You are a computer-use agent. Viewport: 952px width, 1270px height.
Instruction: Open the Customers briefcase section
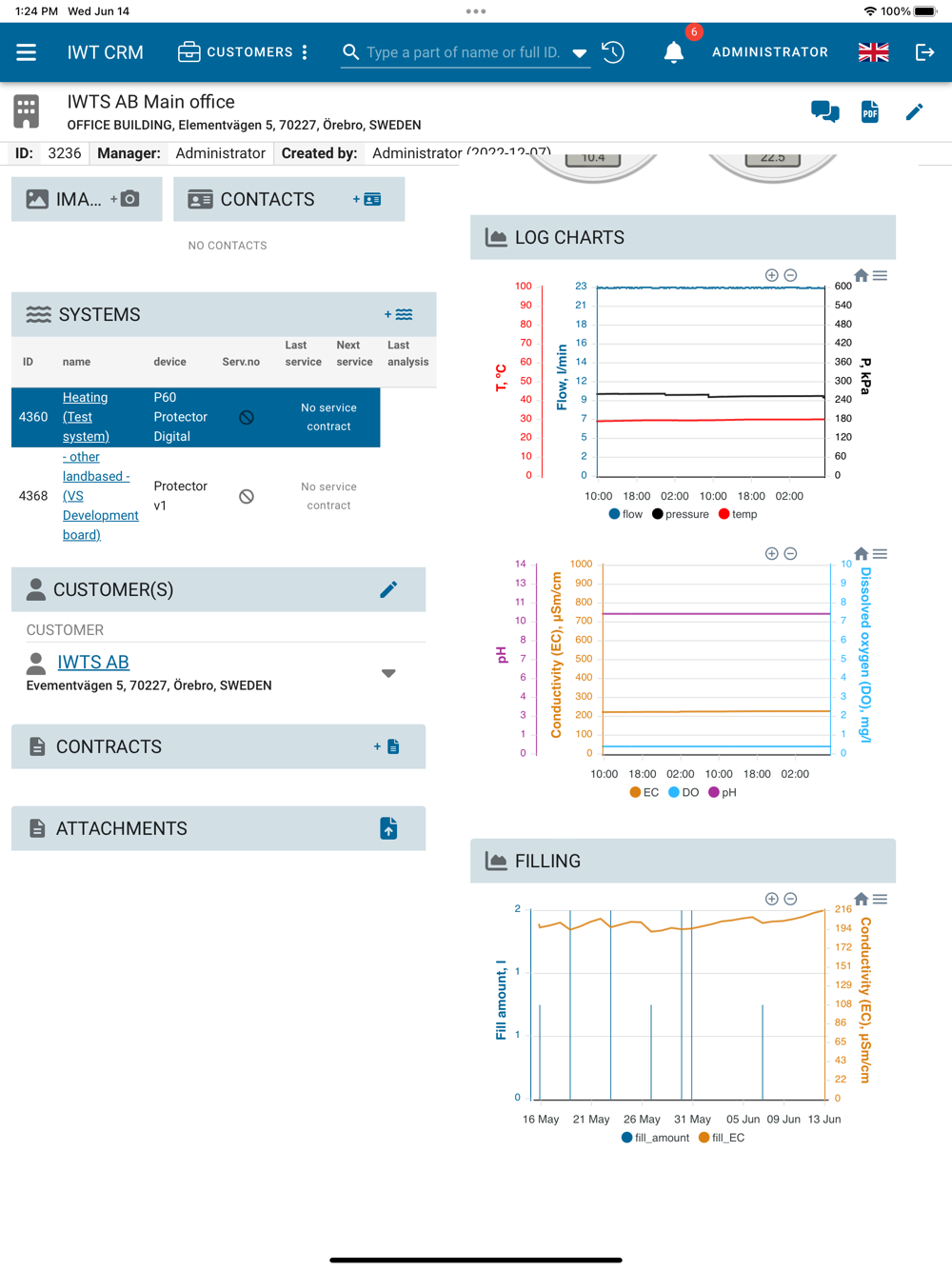point(235,52)
